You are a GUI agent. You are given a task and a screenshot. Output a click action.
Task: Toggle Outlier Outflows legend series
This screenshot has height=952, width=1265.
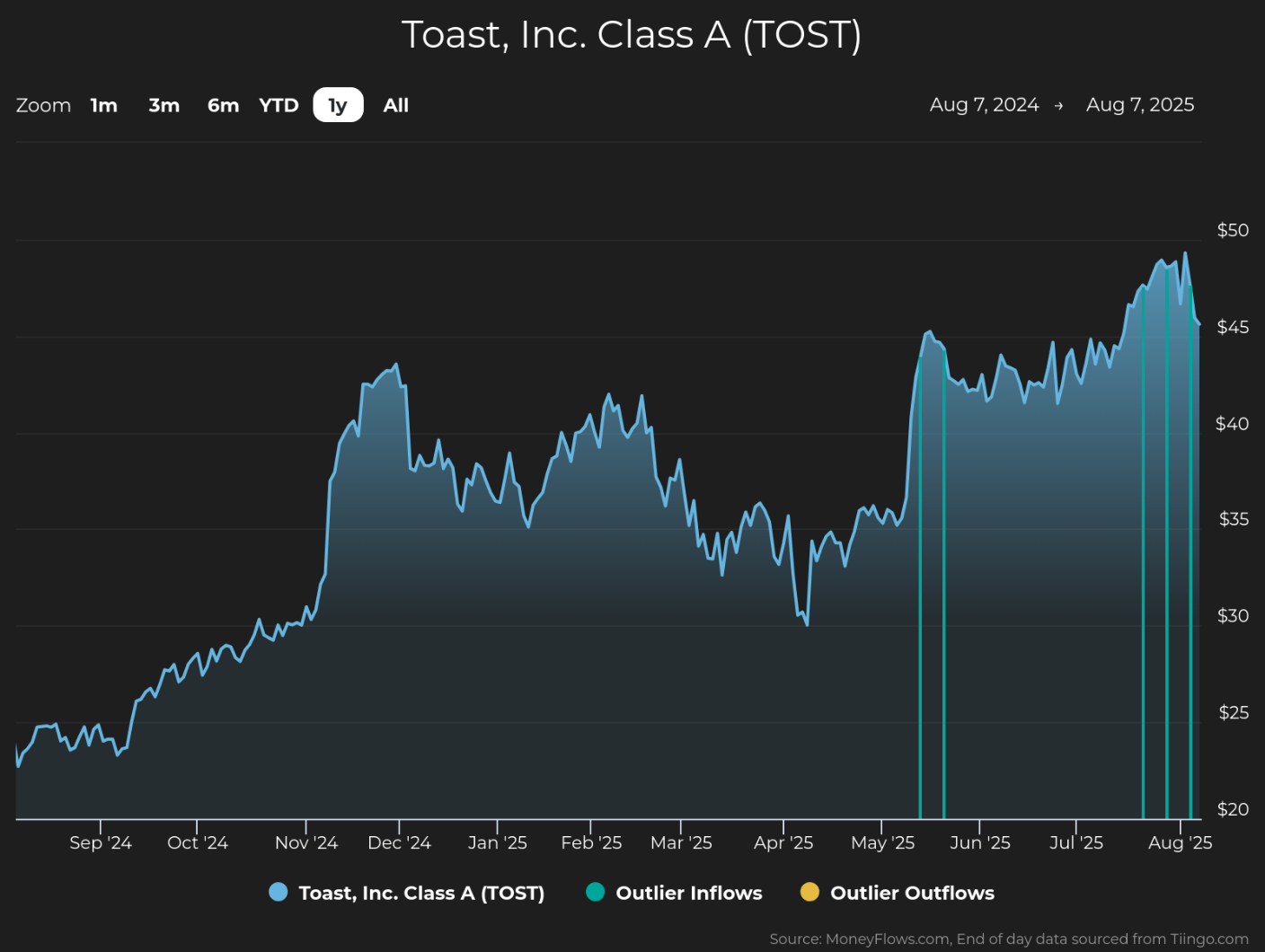(898, 893)
